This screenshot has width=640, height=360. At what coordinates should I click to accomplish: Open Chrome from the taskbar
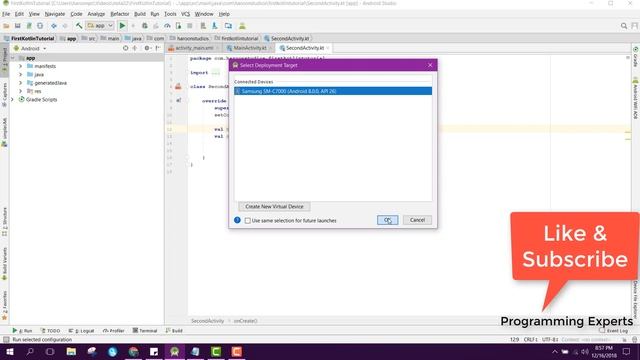pyautogui.click(x=133, y=351)
